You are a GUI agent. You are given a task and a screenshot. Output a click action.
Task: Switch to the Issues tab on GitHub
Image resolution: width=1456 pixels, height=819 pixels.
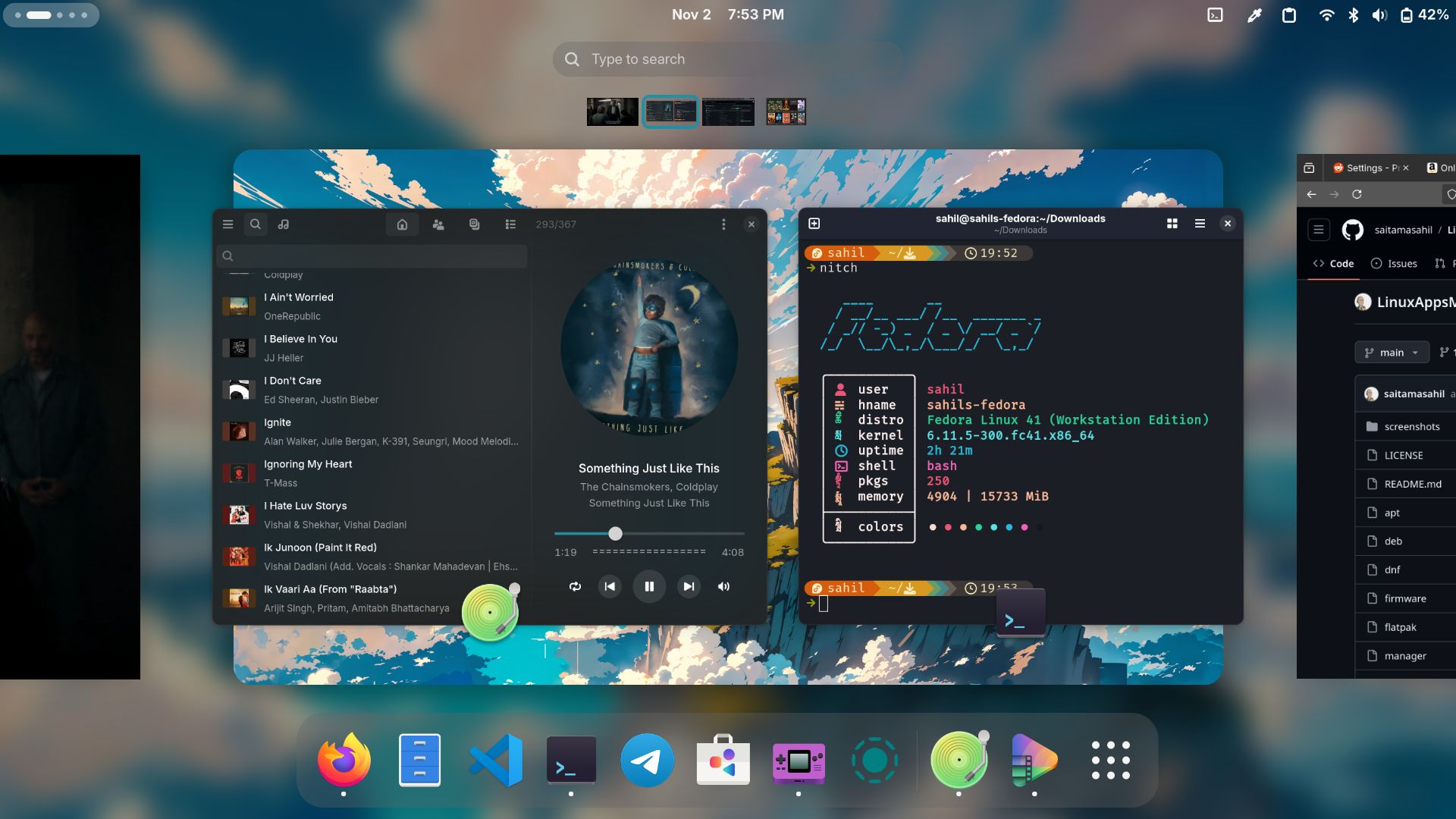click(1394, 263)
